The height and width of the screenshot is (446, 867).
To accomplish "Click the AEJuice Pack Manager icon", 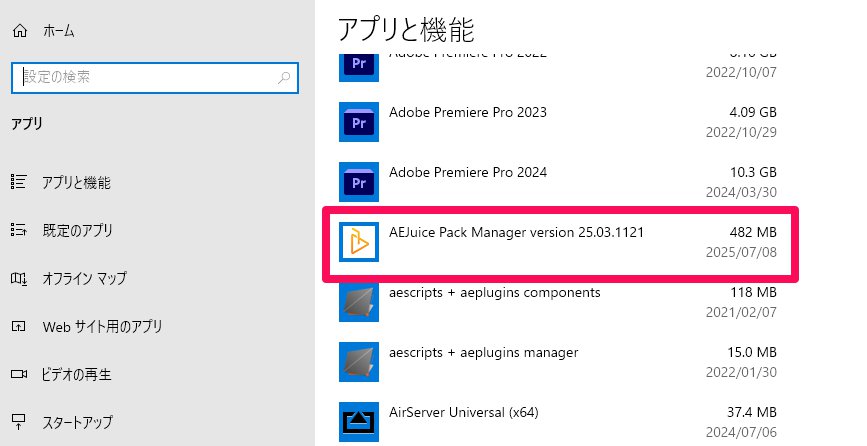I will point(359,242).
